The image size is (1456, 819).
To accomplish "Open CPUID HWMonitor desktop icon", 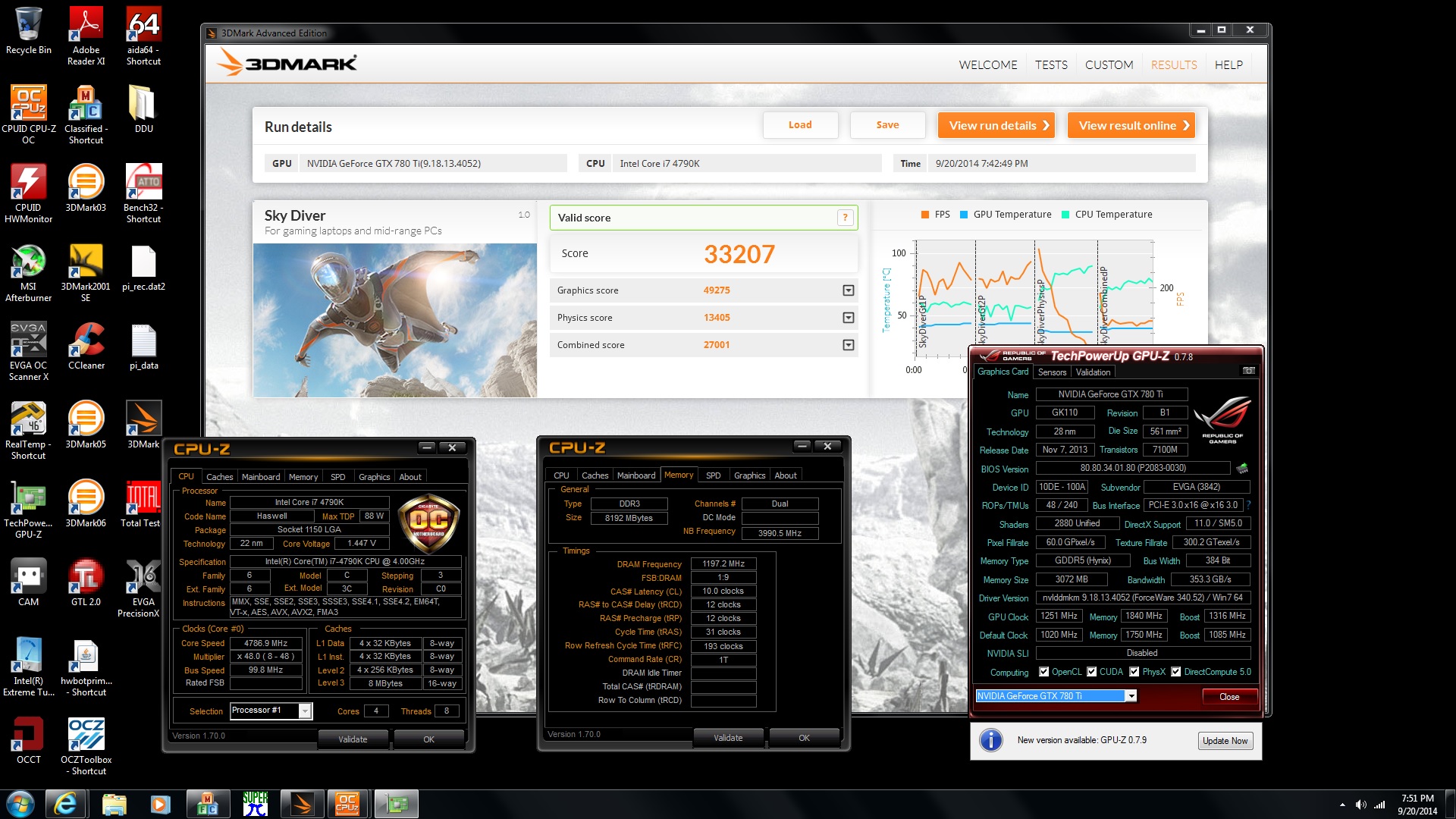I will [x=29, y=194].
